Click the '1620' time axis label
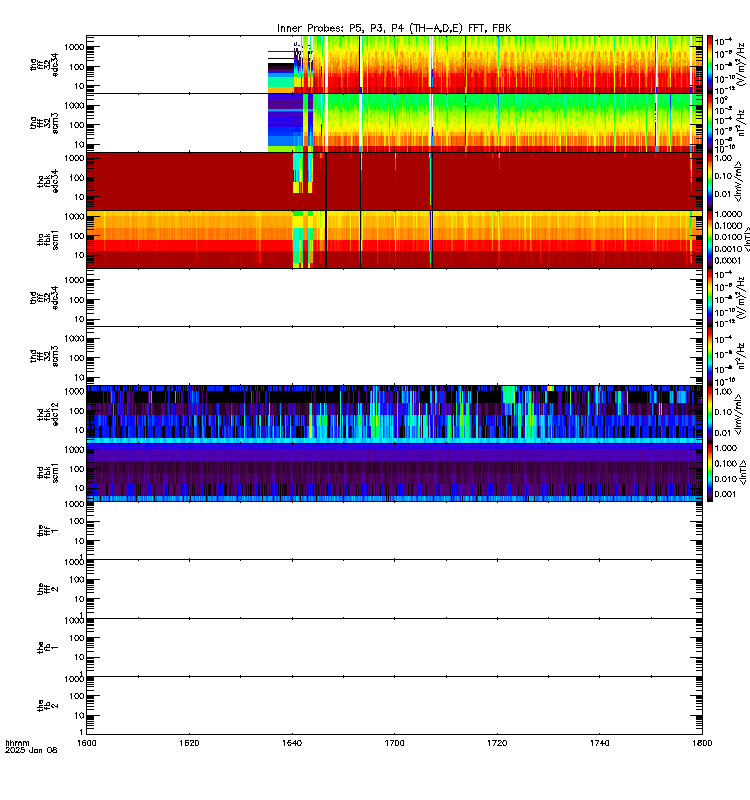Image resolution: width=750 pixels, height=800 pixels. click(189, 743)
